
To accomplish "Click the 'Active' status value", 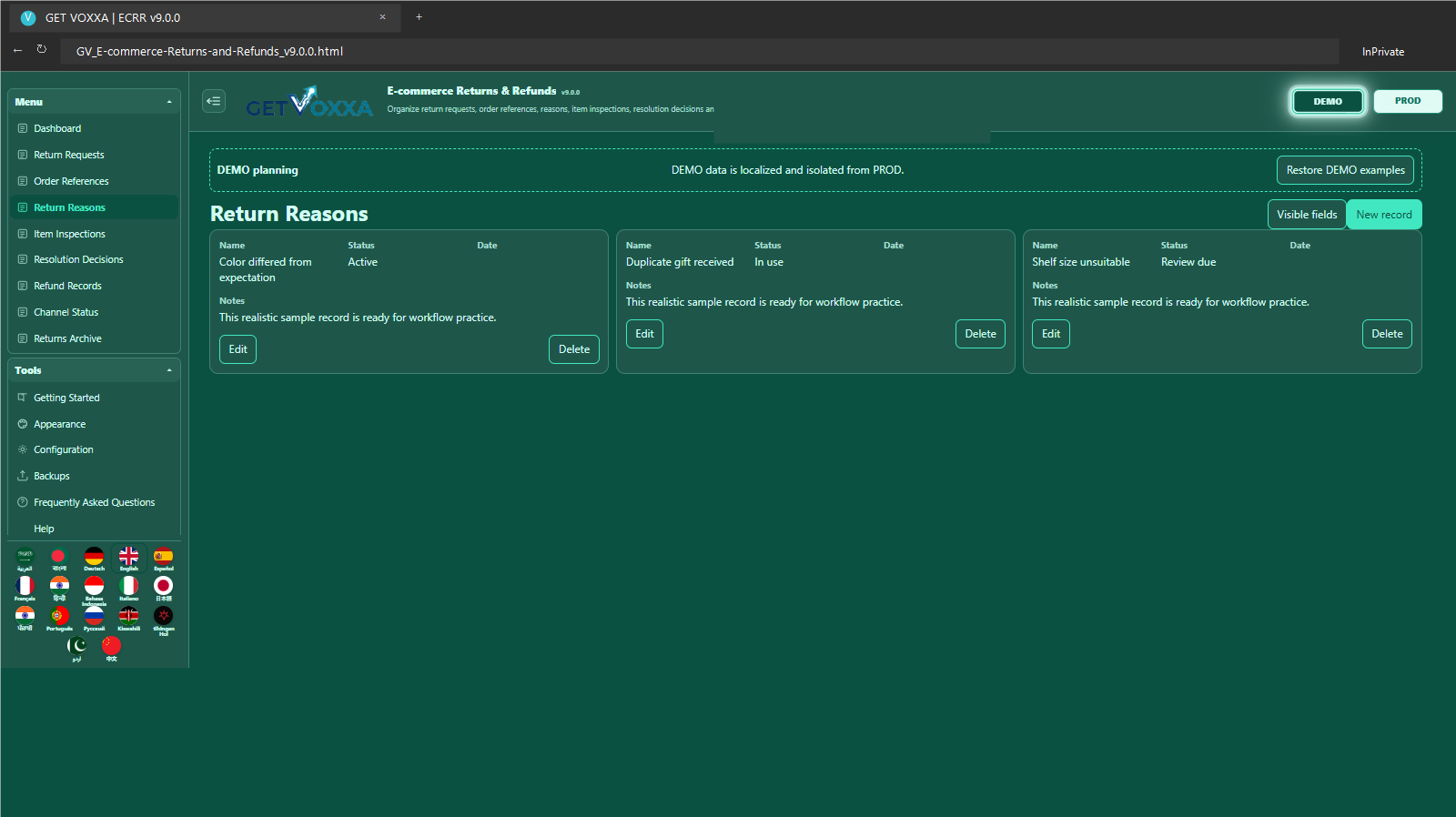I will click(362, 262).
